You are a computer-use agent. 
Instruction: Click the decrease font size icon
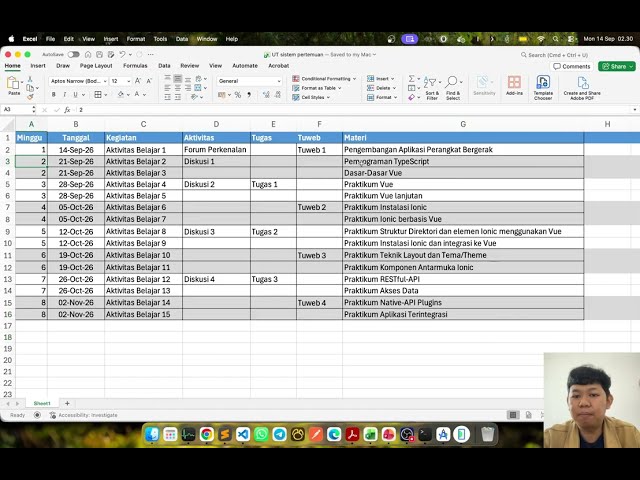149,81
